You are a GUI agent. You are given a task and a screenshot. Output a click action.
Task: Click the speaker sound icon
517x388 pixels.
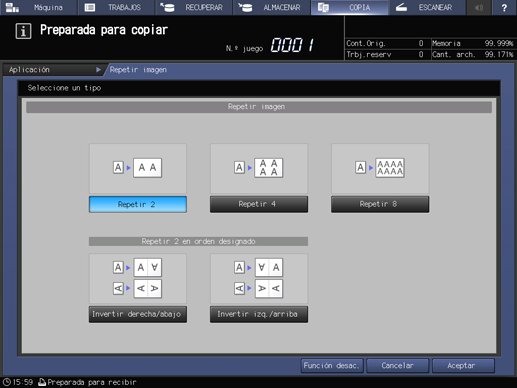coord(479,7)
